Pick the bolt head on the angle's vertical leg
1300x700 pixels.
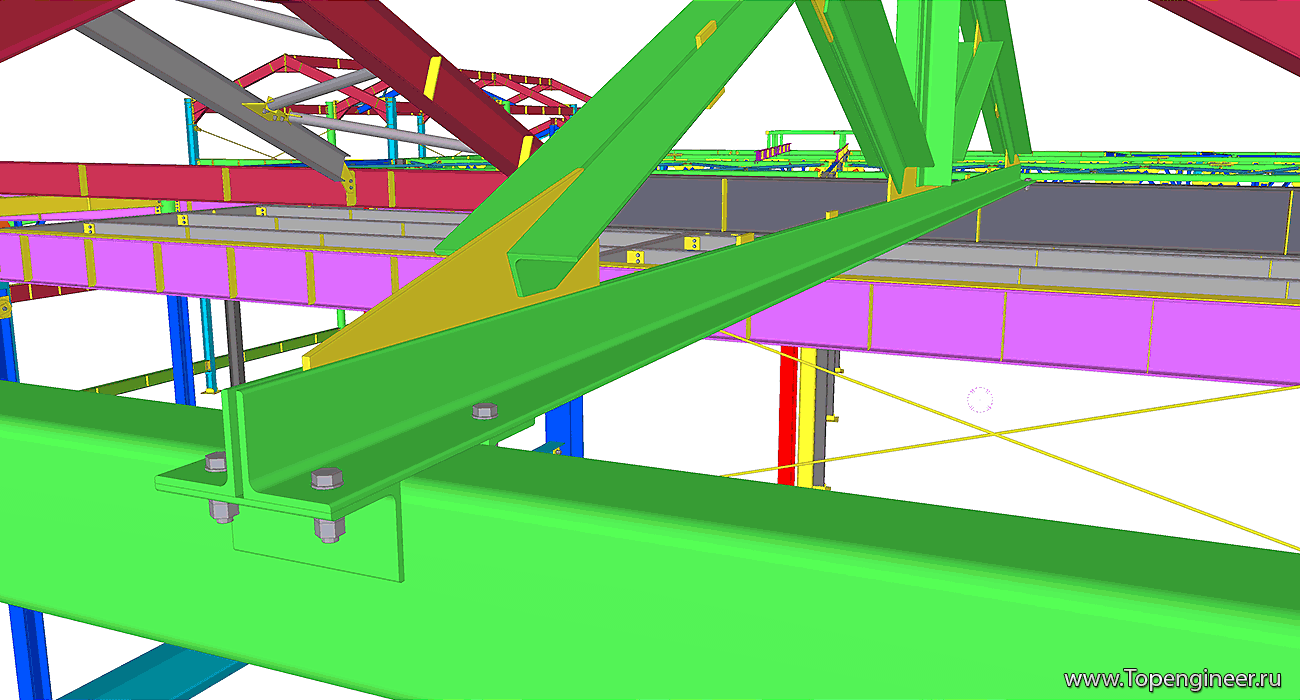(484, 410)
